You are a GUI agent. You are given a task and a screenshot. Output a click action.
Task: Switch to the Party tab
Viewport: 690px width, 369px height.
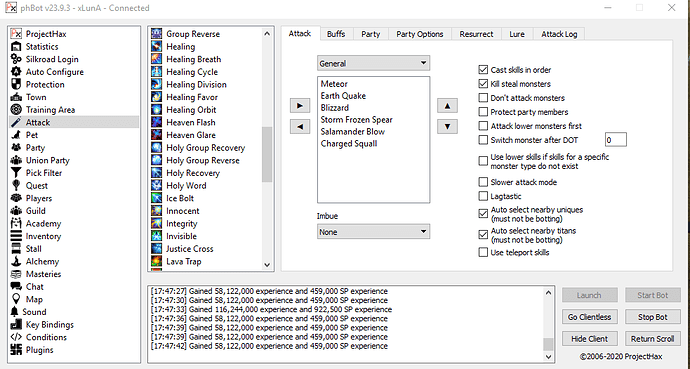pyautogui.click(x=371, y=34)
